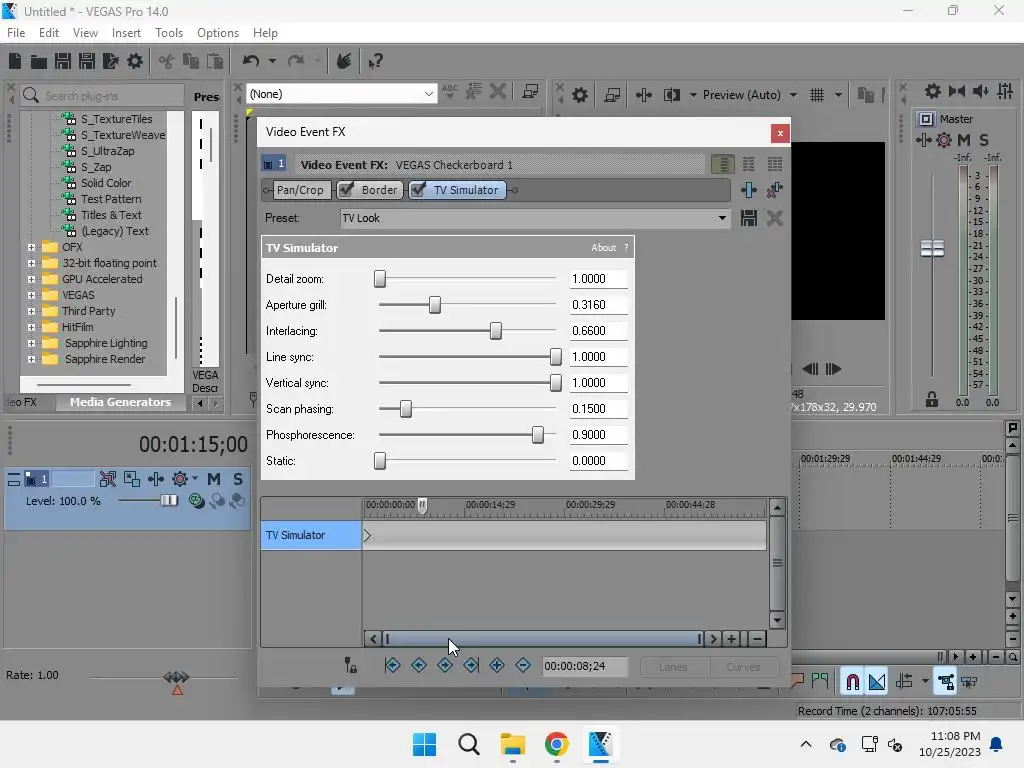Expand the Sapphire Lighting folder
1024x768 pixels.
click(x=31, y=344)
